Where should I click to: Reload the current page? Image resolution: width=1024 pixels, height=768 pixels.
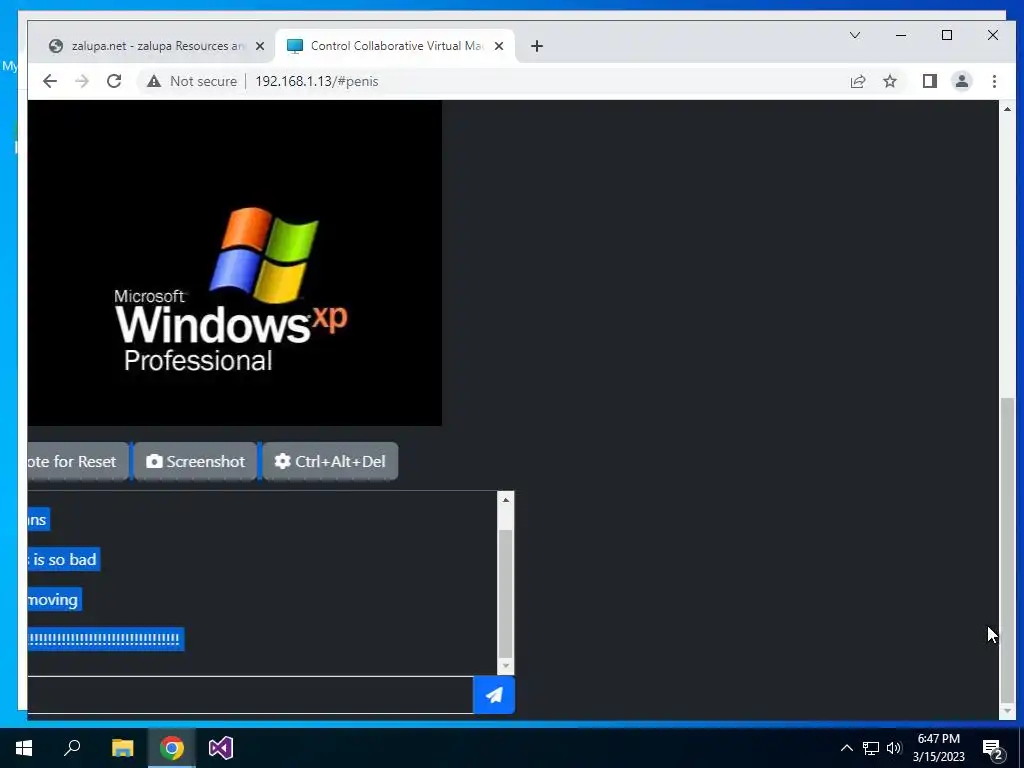[x=114, y=81]
